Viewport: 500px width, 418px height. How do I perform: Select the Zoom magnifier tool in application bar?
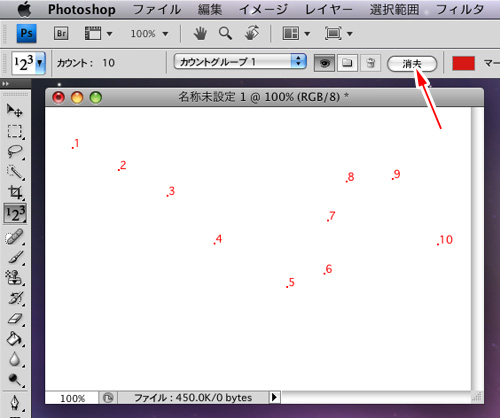coord(225,34)
